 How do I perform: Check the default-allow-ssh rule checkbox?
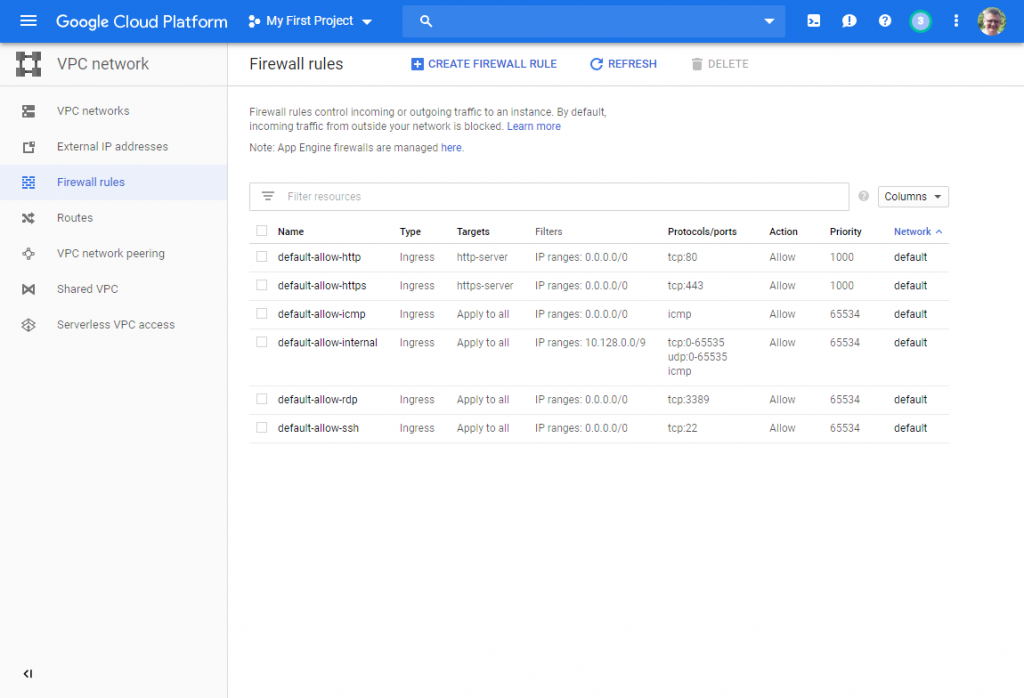tap(262, 428)
